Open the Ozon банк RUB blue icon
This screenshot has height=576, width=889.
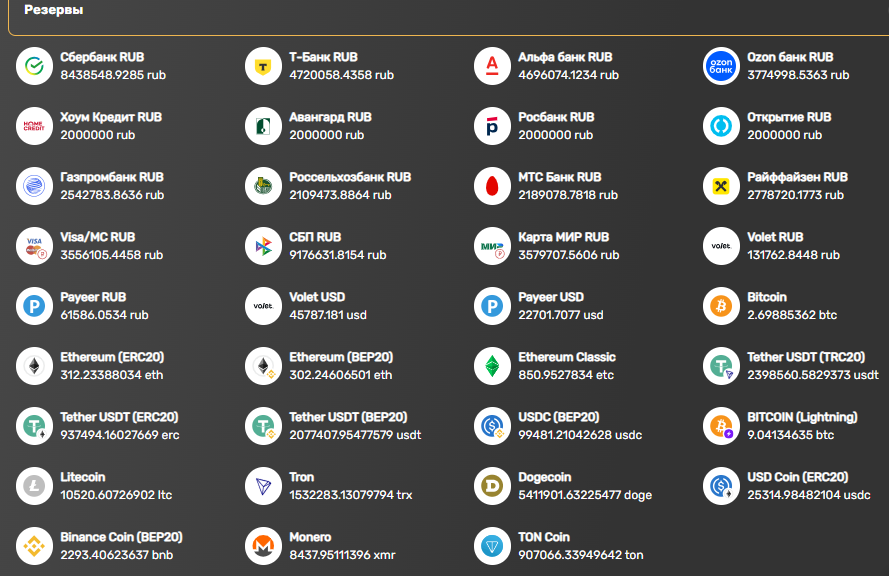(x=722, y=66)
